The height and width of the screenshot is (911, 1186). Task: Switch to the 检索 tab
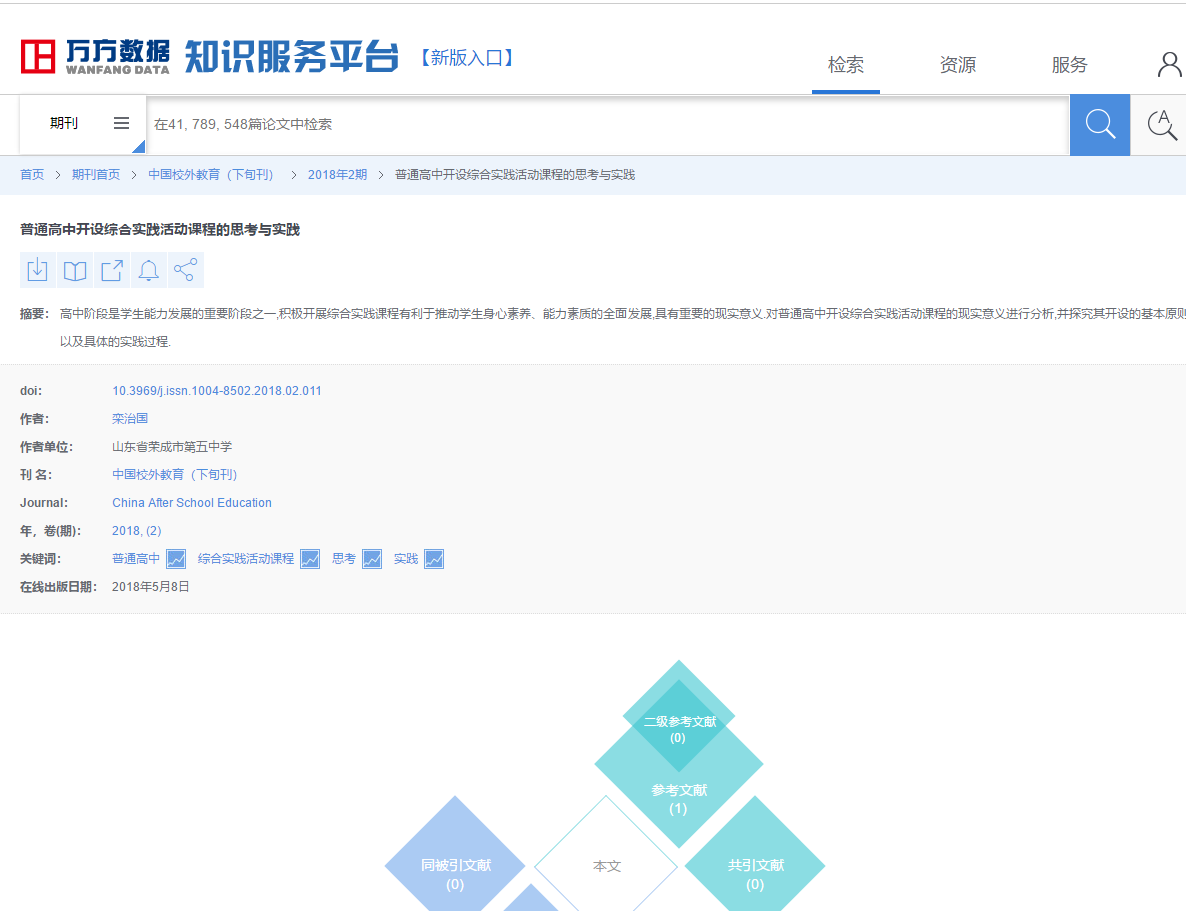(846, 65)
